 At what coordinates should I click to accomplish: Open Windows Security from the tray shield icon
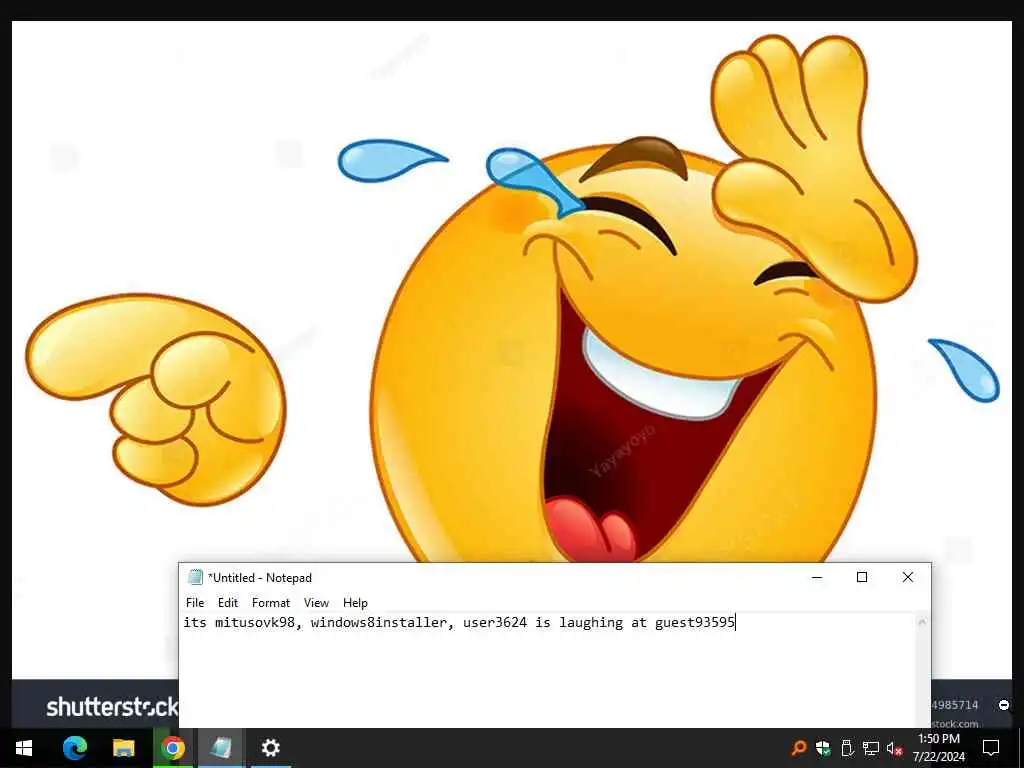click(x=822, y=748)
